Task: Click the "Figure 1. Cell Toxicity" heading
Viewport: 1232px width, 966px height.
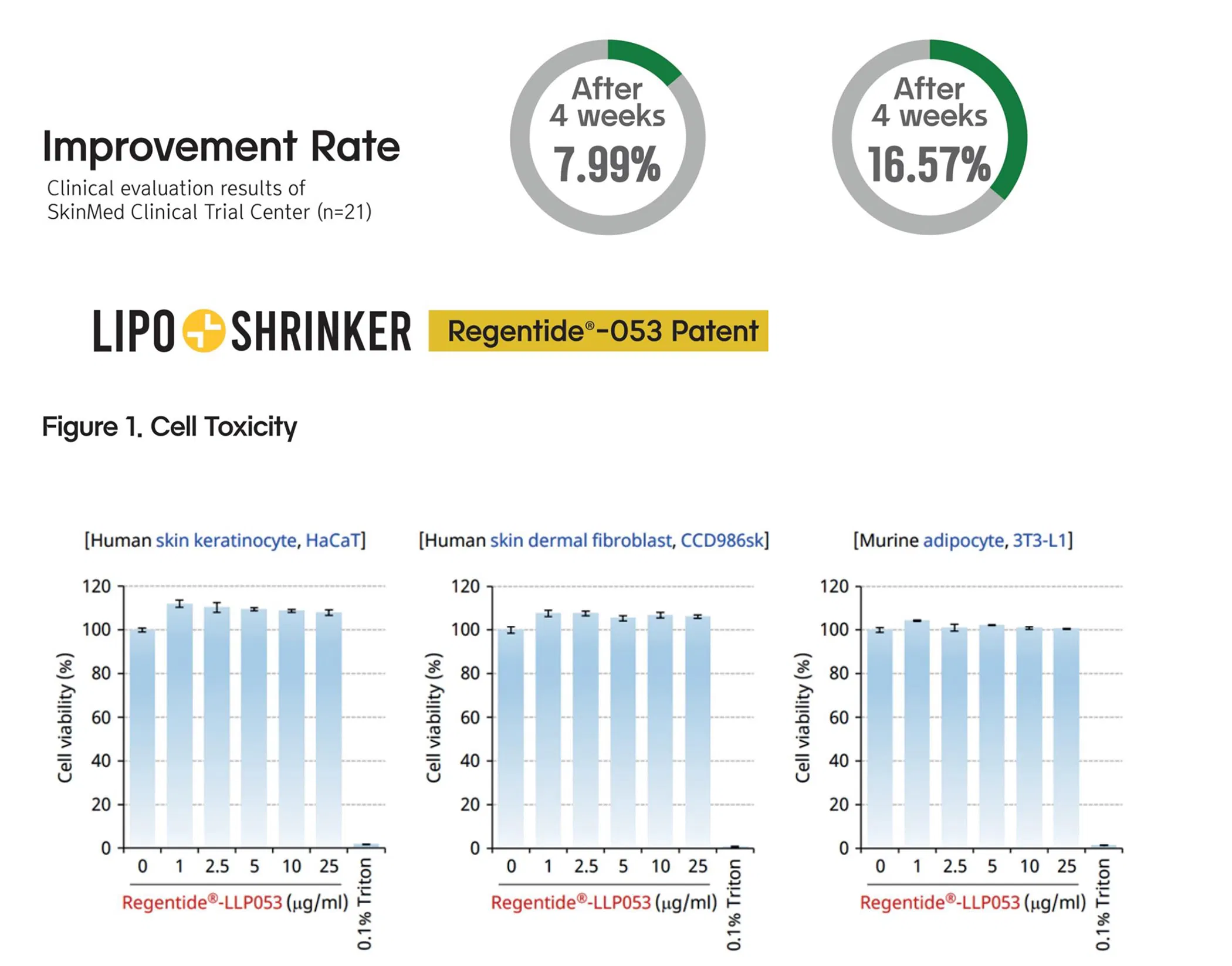Action: (x=169, y=426)
